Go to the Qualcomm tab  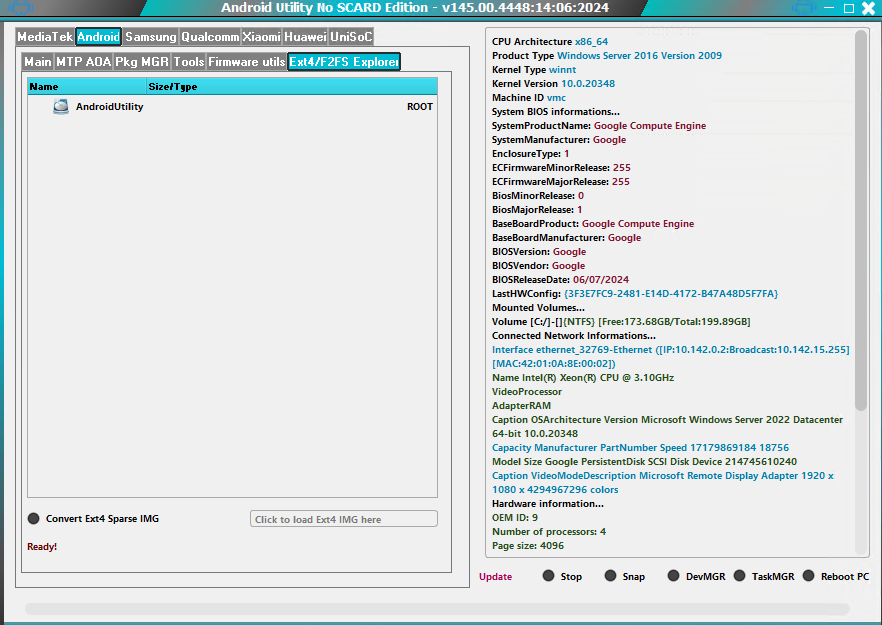(210, 37)
